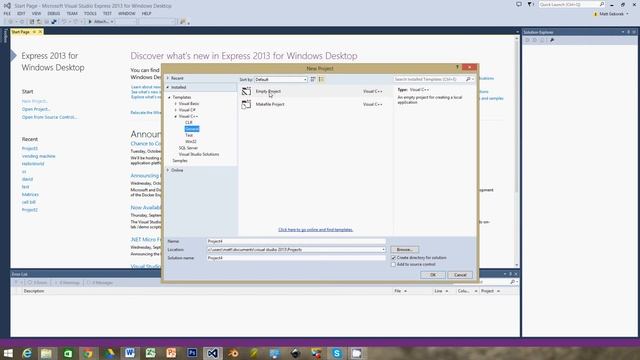Image resolution: width=640 pixels, height=360 pixels.
Task: Click OK in New Project dialog
Action: pos(433,275)
